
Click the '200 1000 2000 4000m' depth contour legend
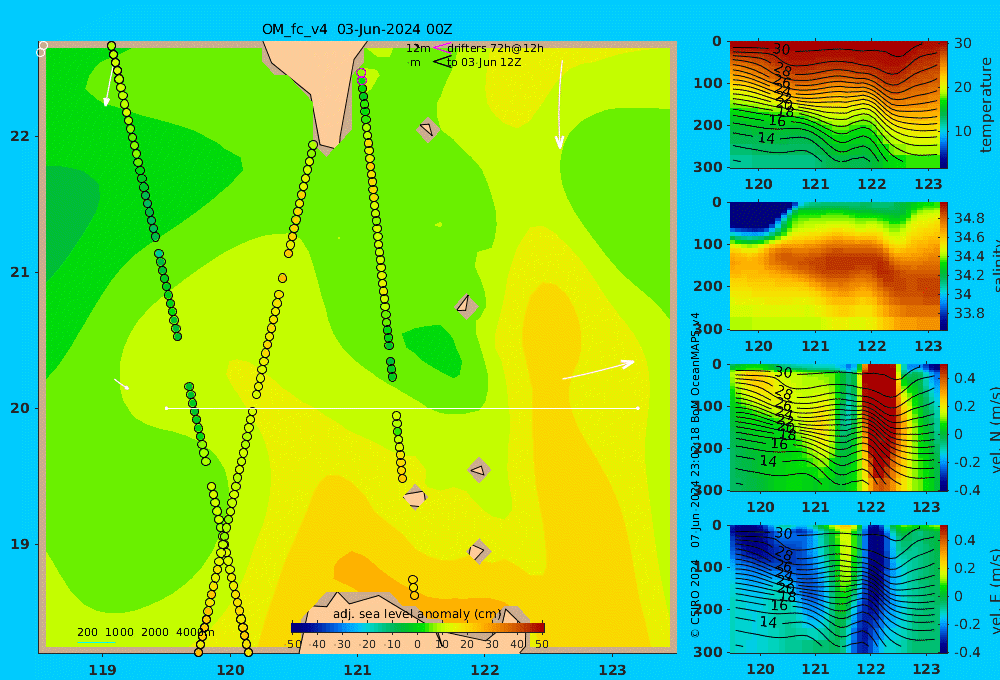click(145, 632)
